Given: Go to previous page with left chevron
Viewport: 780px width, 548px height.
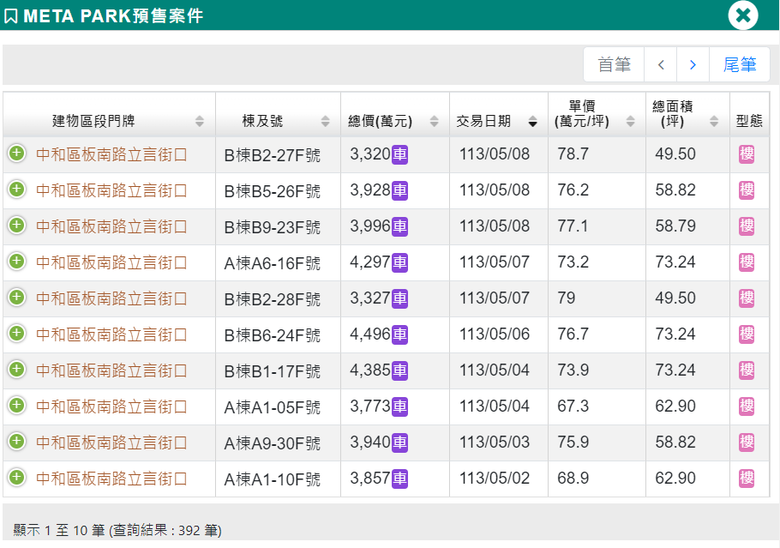Looking at the screenshot, I should tap(661, 65).
